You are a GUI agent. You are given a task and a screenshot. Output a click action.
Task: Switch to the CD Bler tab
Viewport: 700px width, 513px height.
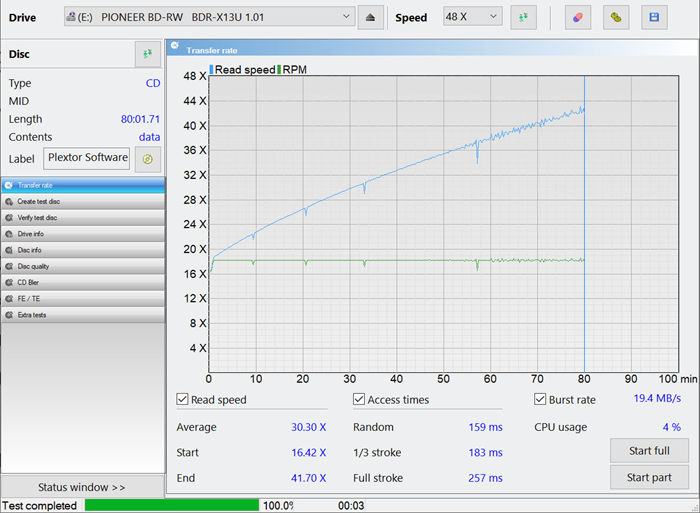82,282
